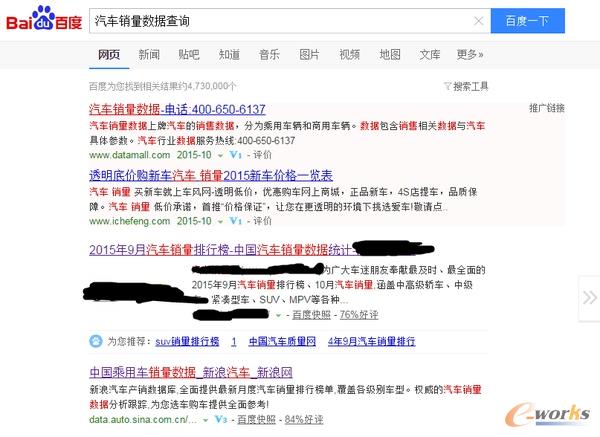The image size is (600, 437).
Task: Click the 百度一下 search button
Action: click(x=528, y=21)
